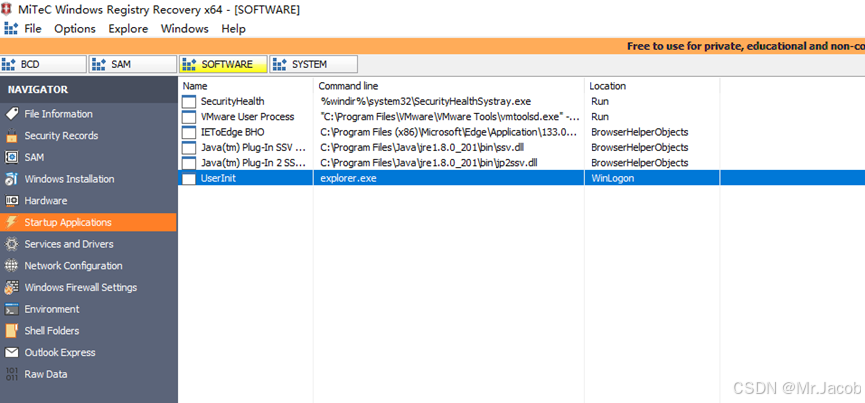Click the WinLogon location cell
The width and height of the screenshot is (865, 403).
652,179
